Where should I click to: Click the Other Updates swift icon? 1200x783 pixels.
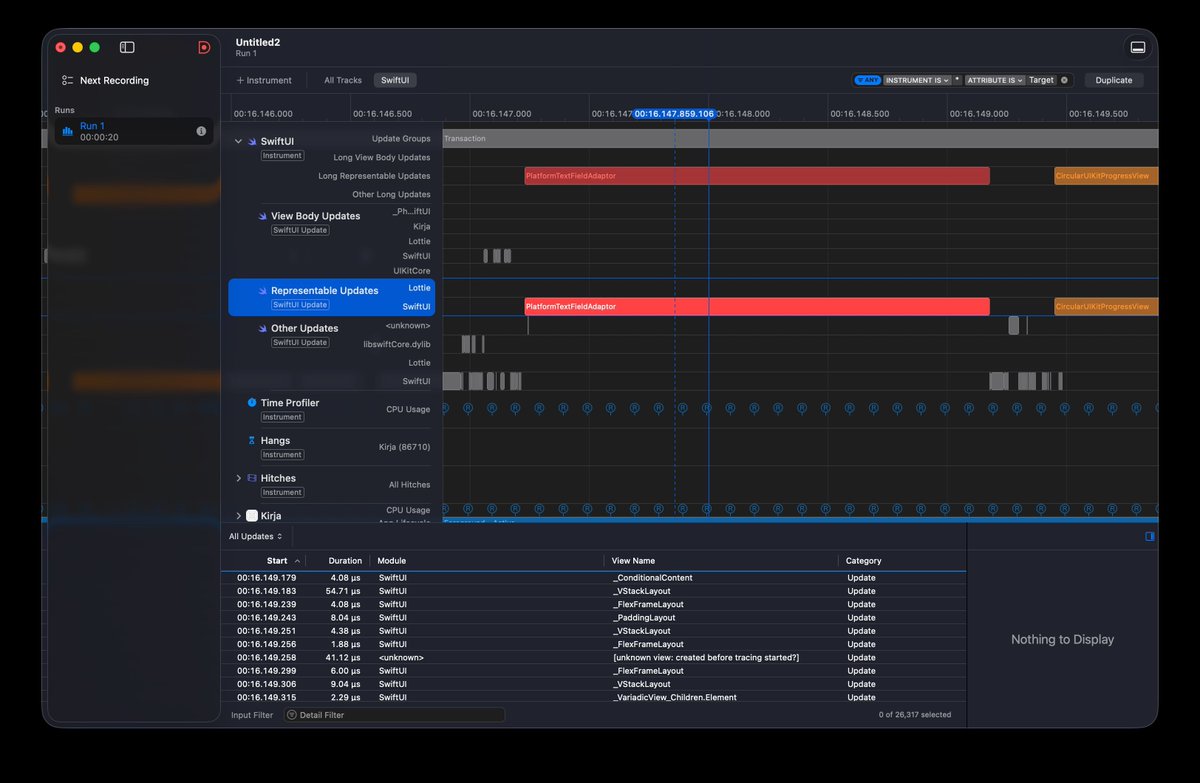point(263,328)
